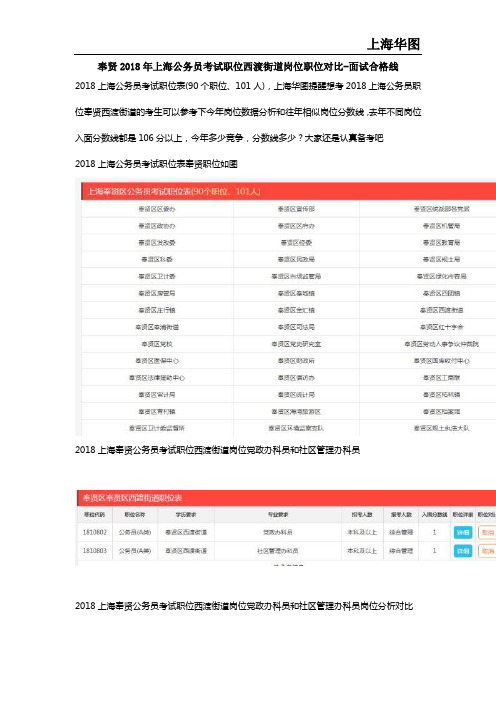Select table cell 奉贤区科委
Viewport: 496px width, 702px height.
(157, 259)
